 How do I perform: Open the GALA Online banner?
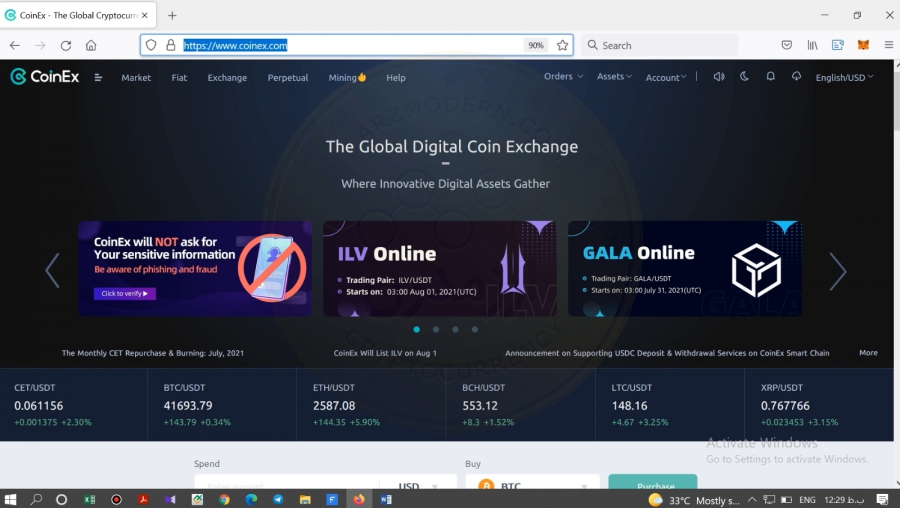(685, 268)
